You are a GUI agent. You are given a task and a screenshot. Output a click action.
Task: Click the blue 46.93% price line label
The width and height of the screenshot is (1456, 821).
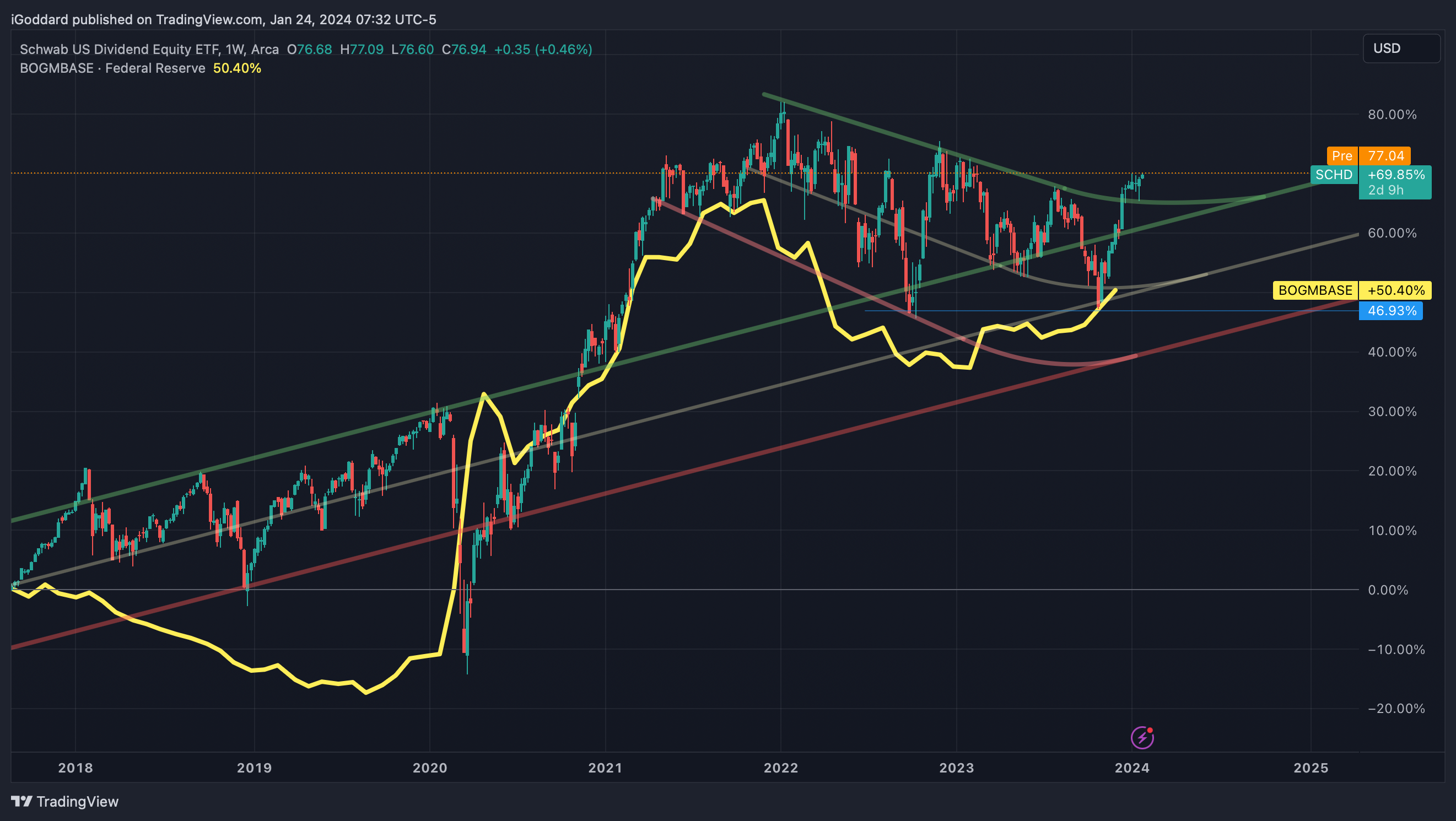click(x=1390, y=311)
